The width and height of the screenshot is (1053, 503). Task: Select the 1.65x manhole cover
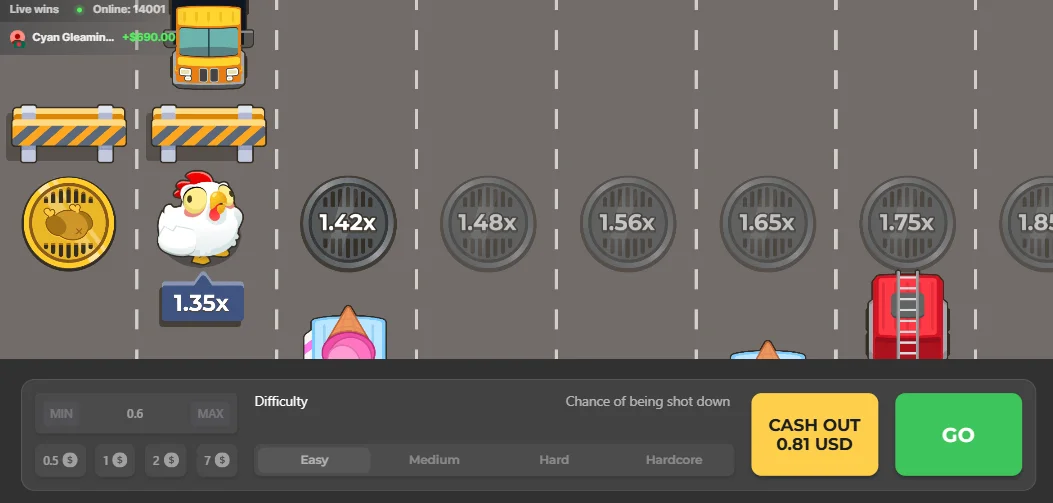[x=767, y=224]
